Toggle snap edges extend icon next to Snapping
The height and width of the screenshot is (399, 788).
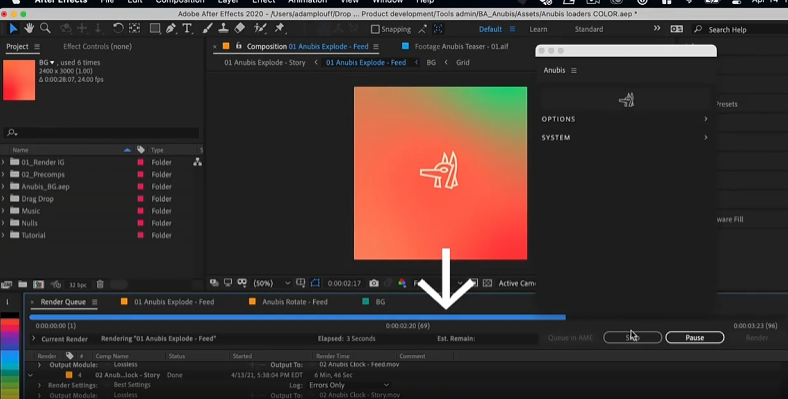tap(423, 29)
